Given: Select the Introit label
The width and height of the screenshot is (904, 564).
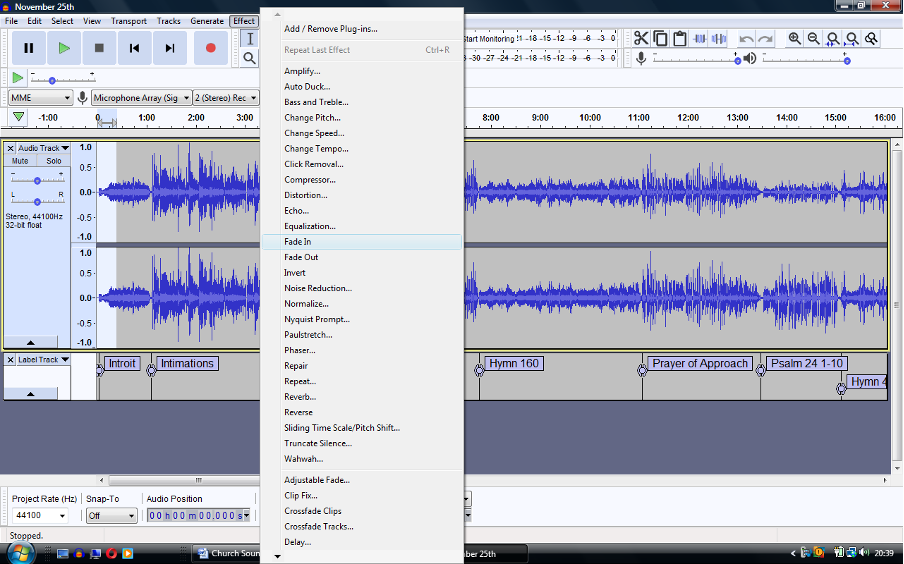Looking at the screenshot, I should click(x=122, y=363).
